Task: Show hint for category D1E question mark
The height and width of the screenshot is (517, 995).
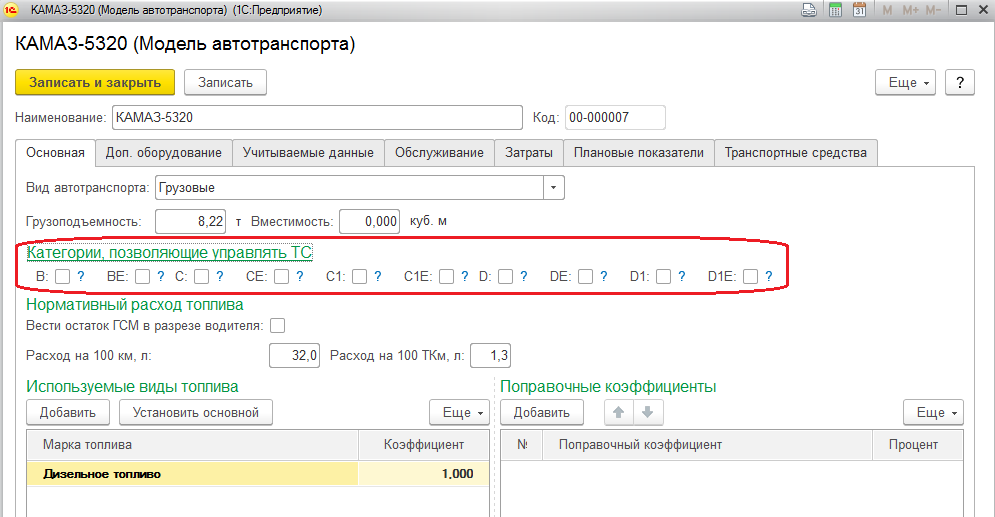Action: pos(768,277)
